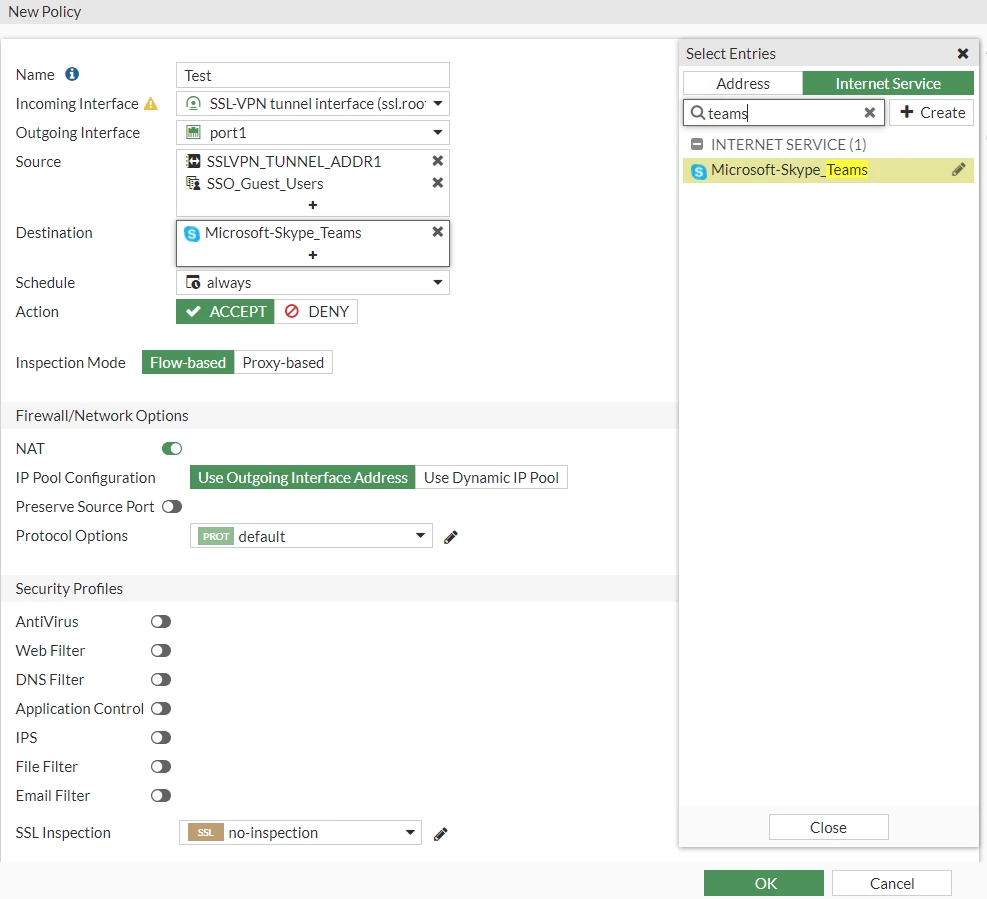Enable the Email Filter profile
The image size is (987, 899).
click(x=161, y=796)
